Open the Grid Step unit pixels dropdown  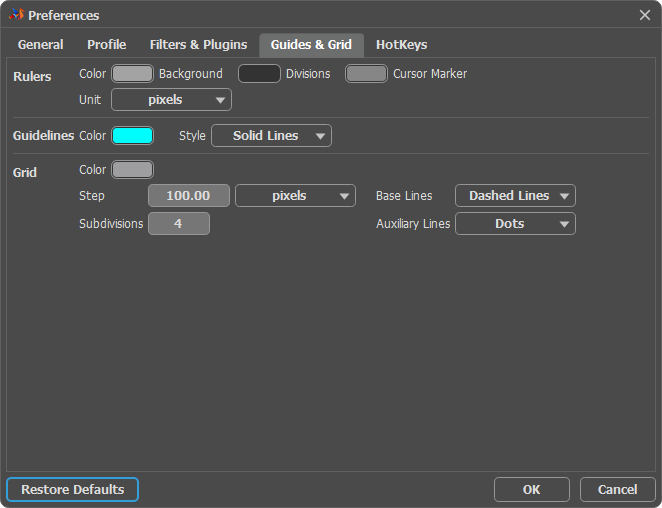pyautogui.click(x=296, y=196)
